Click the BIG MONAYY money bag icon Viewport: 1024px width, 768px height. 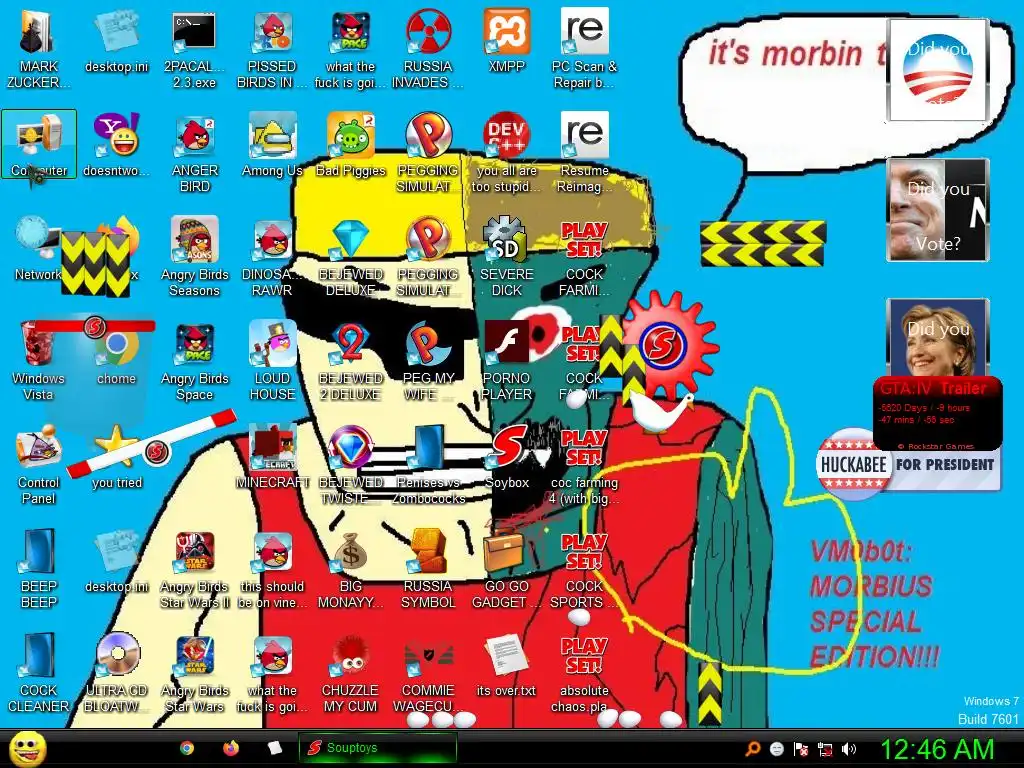350,568
